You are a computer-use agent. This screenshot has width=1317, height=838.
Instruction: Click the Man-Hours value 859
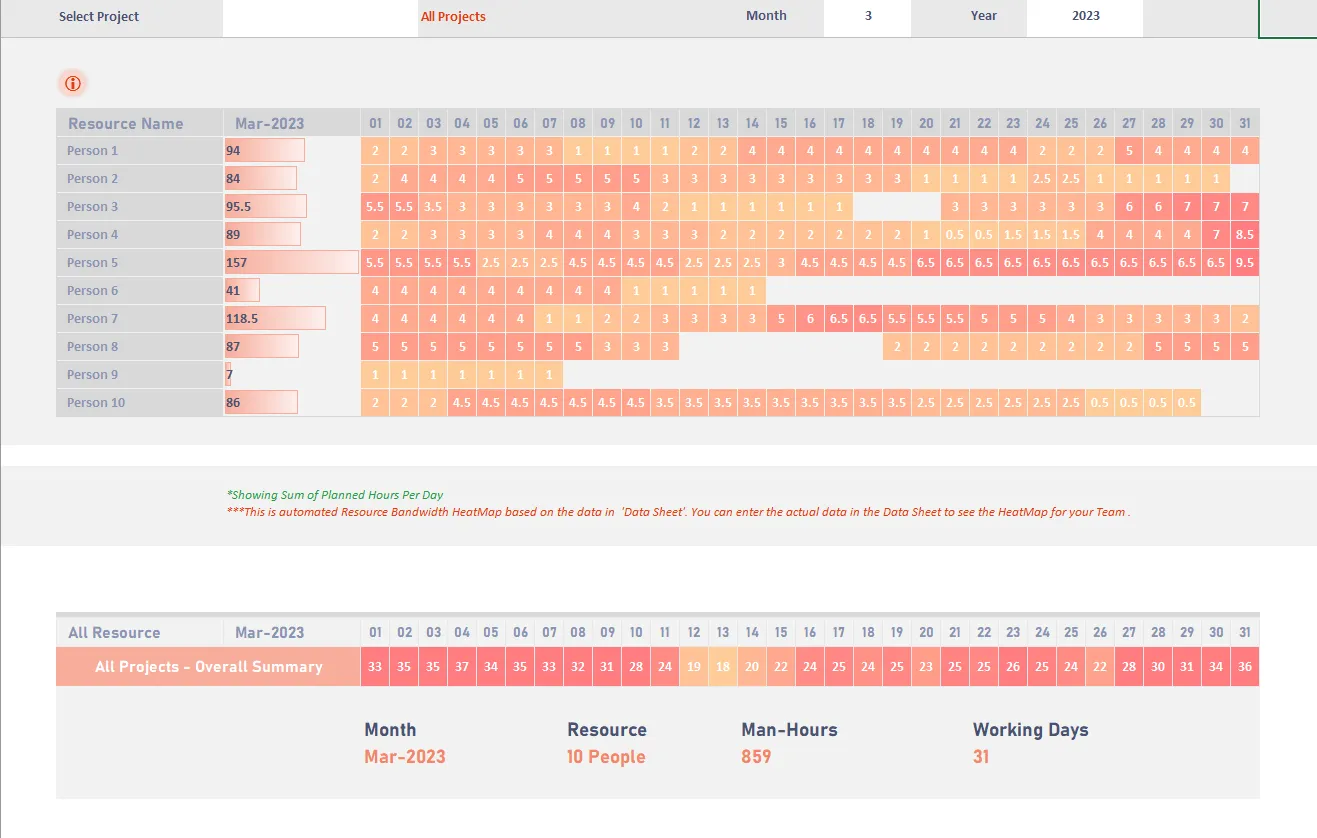click(x=756, y=757)
